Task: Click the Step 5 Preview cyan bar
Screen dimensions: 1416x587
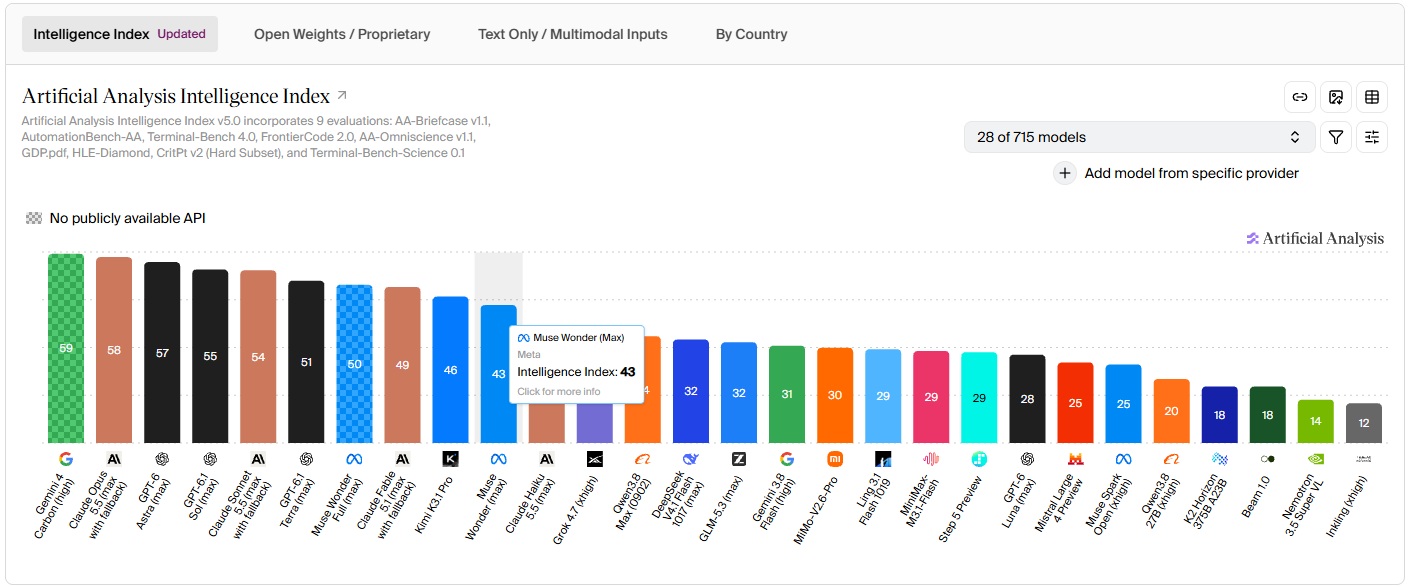Action: pos(979,398)
